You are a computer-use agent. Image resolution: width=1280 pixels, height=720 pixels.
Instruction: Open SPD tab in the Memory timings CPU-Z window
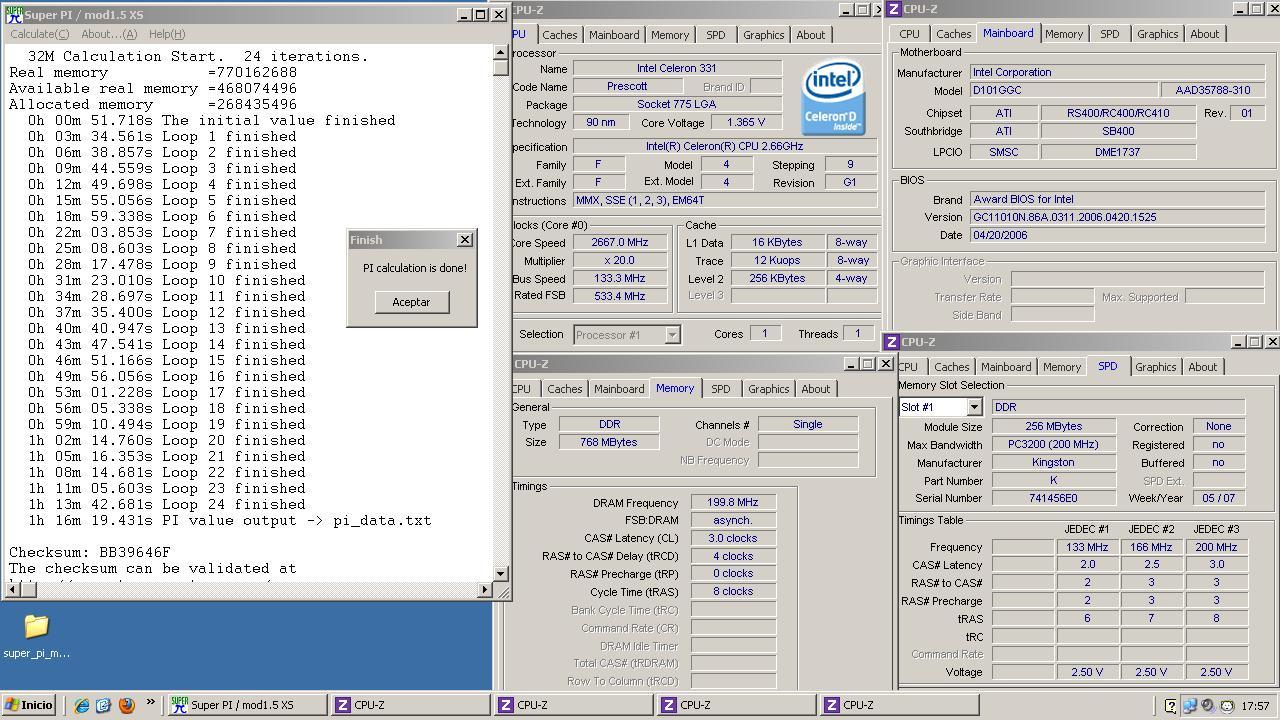pos(720,389)
